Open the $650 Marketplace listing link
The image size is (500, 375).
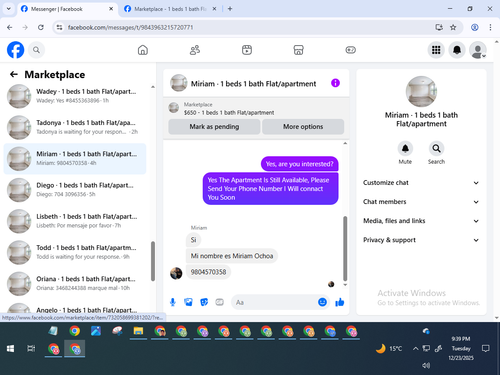[x=229, y=113]
